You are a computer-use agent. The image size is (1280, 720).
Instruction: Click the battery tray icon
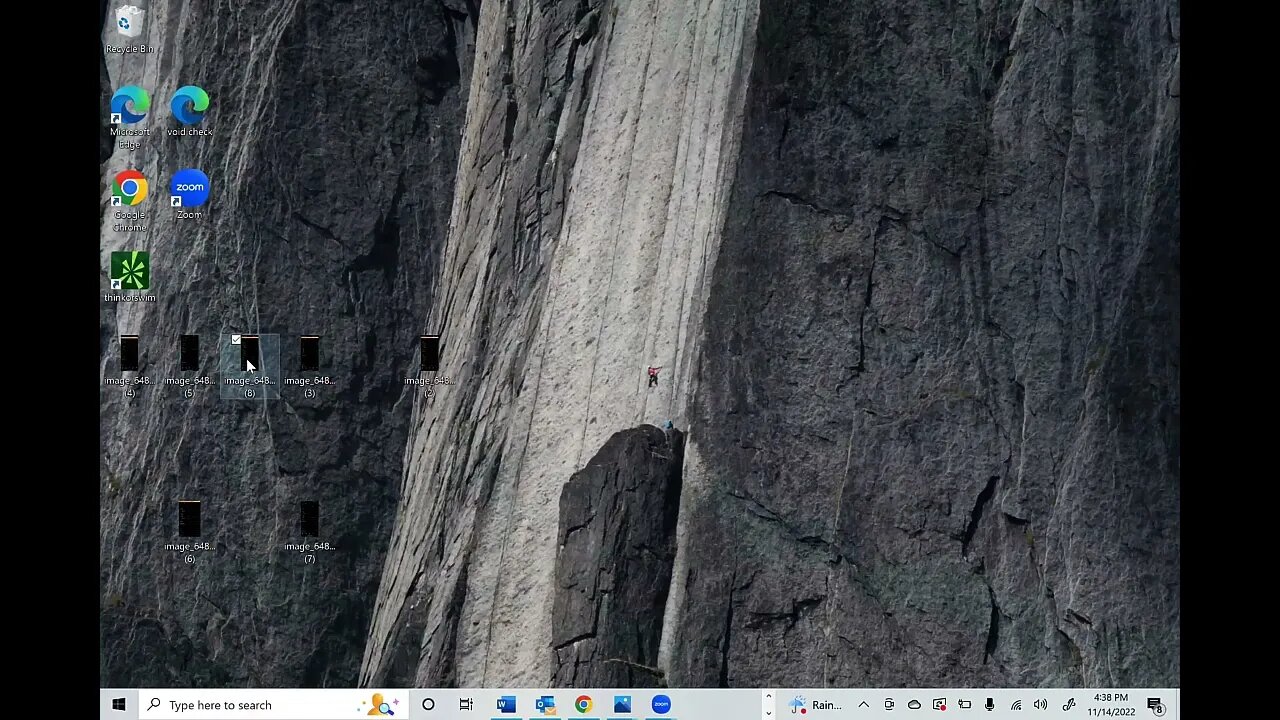(965, 705)
